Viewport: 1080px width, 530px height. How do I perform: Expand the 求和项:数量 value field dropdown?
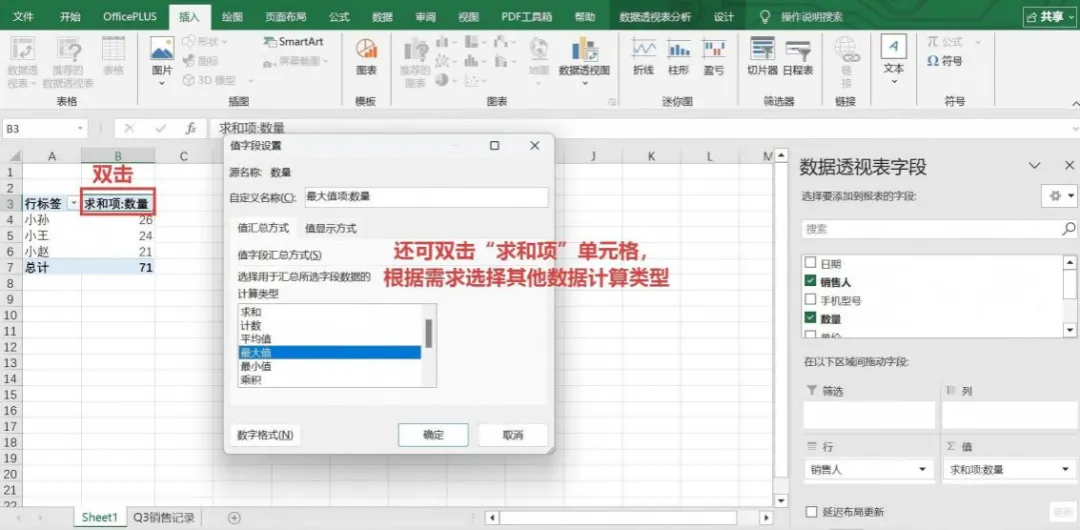1067,470
